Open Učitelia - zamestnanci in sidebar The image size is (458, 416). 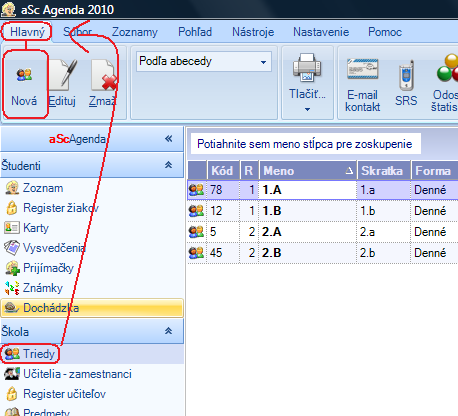pos(68,374)
